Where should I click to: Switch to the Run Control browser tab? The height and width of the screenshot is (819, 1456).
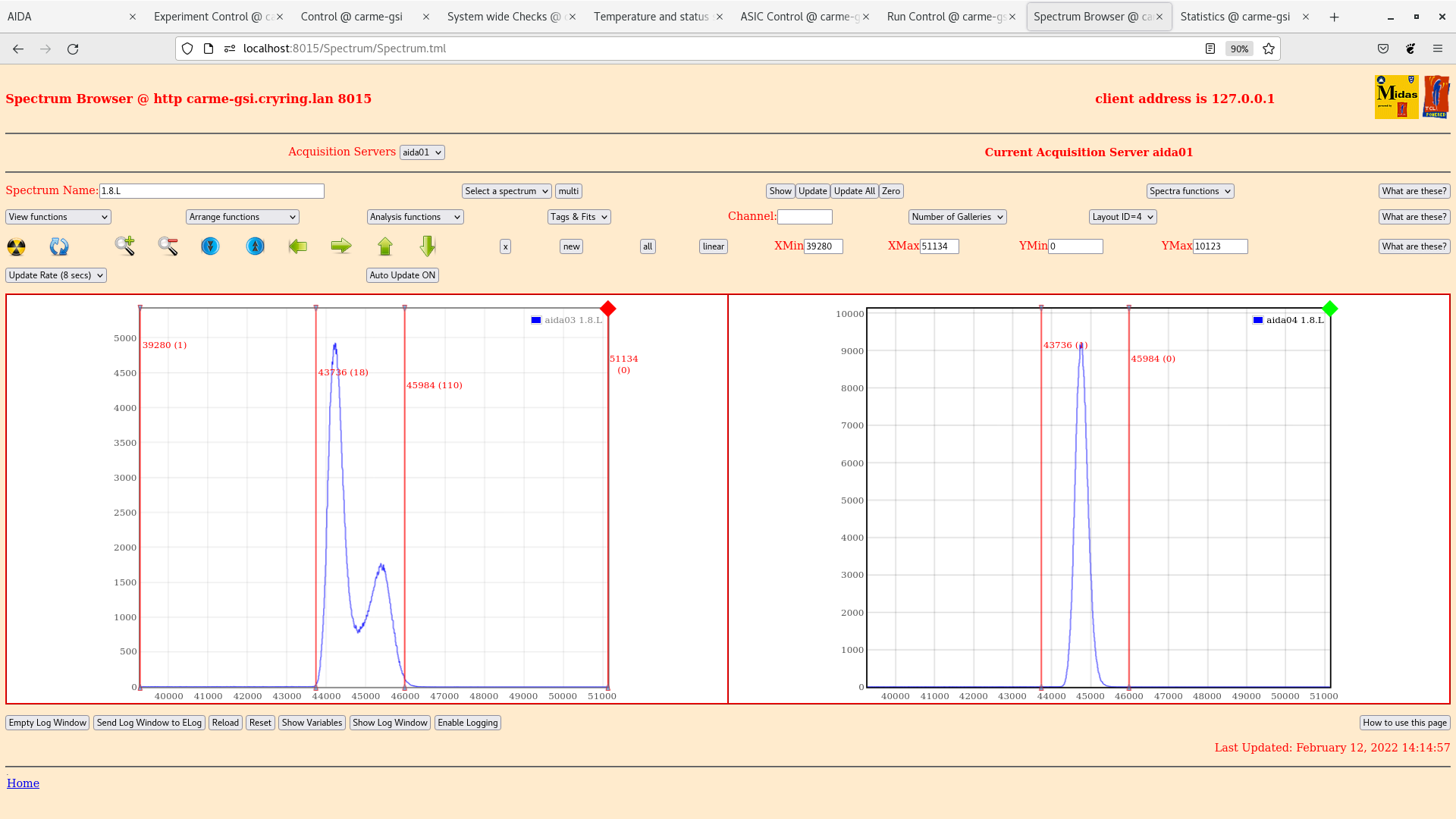click(944, 16)
